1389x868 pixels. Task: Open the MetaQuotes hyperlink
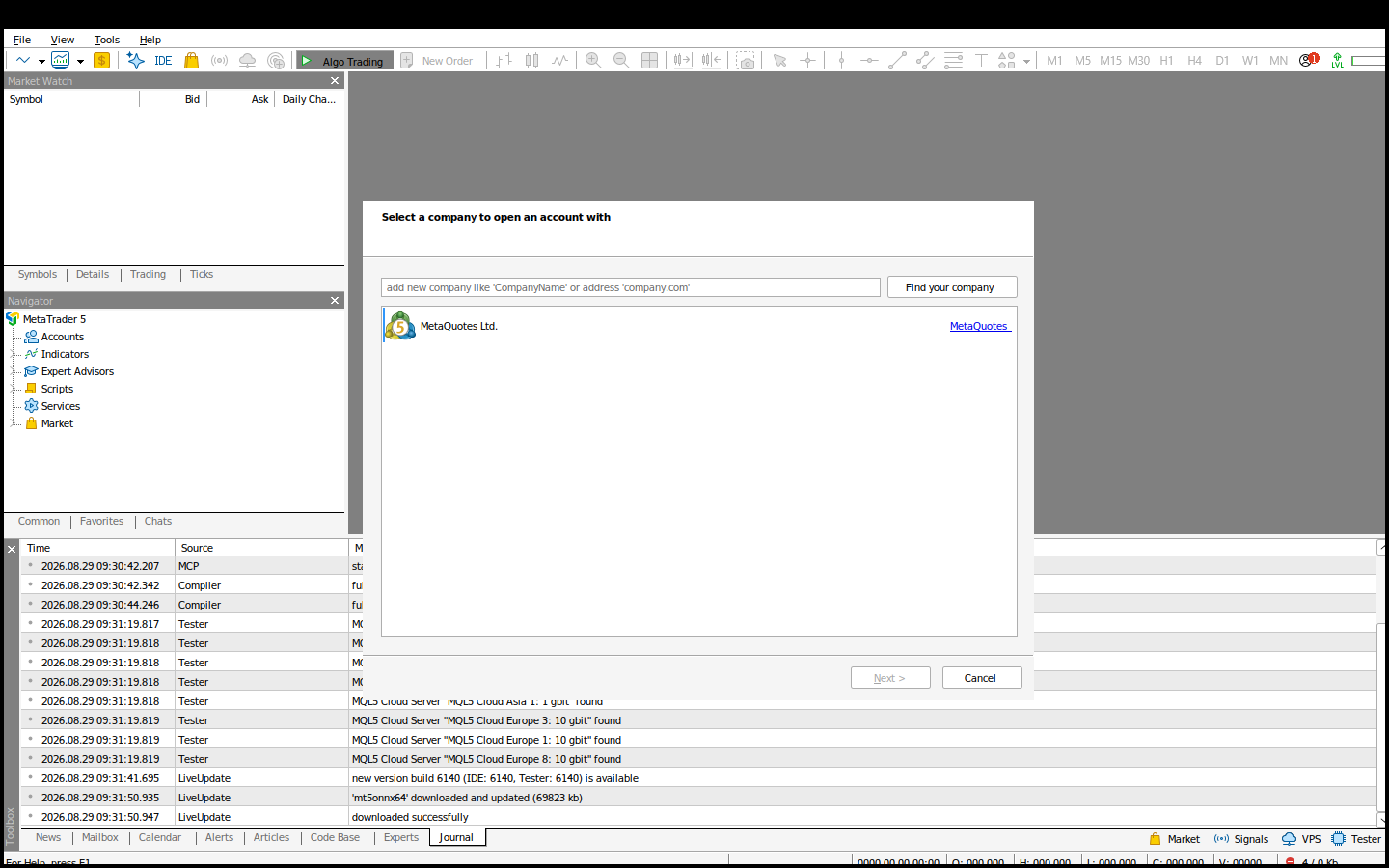tap(979, 326)
